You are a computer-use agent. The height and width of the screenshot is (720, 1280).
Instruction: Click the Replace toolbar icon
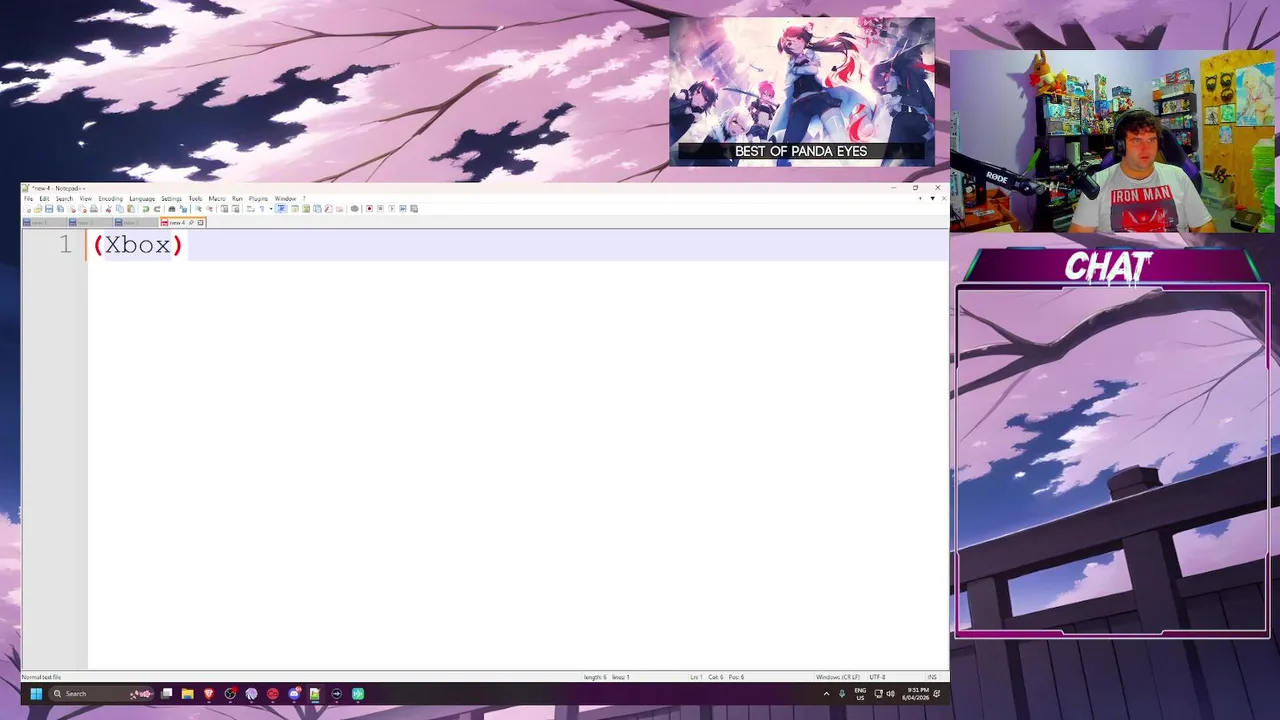click(183, 209)
